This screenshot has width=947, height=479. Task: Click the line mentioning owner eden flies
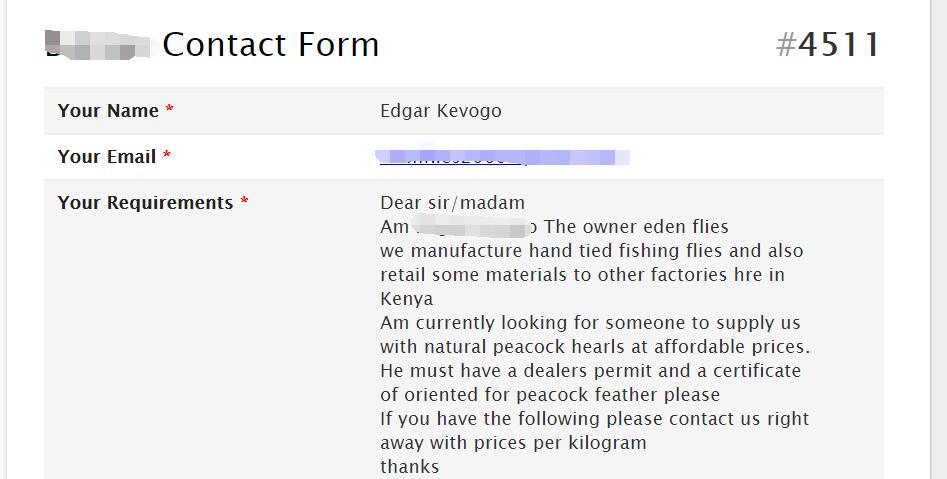click(554, 227)
